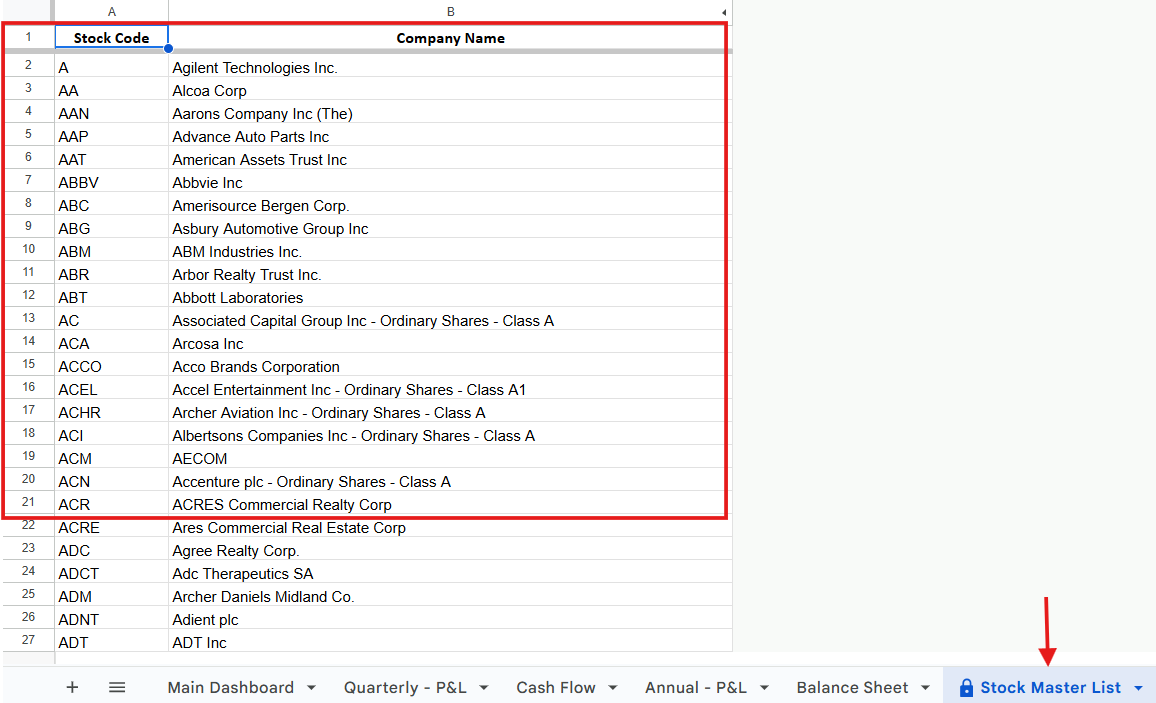This screenshot has height=703, width=1156.
Task: Select the ABG stock code cell
Action: click(111, 228)
